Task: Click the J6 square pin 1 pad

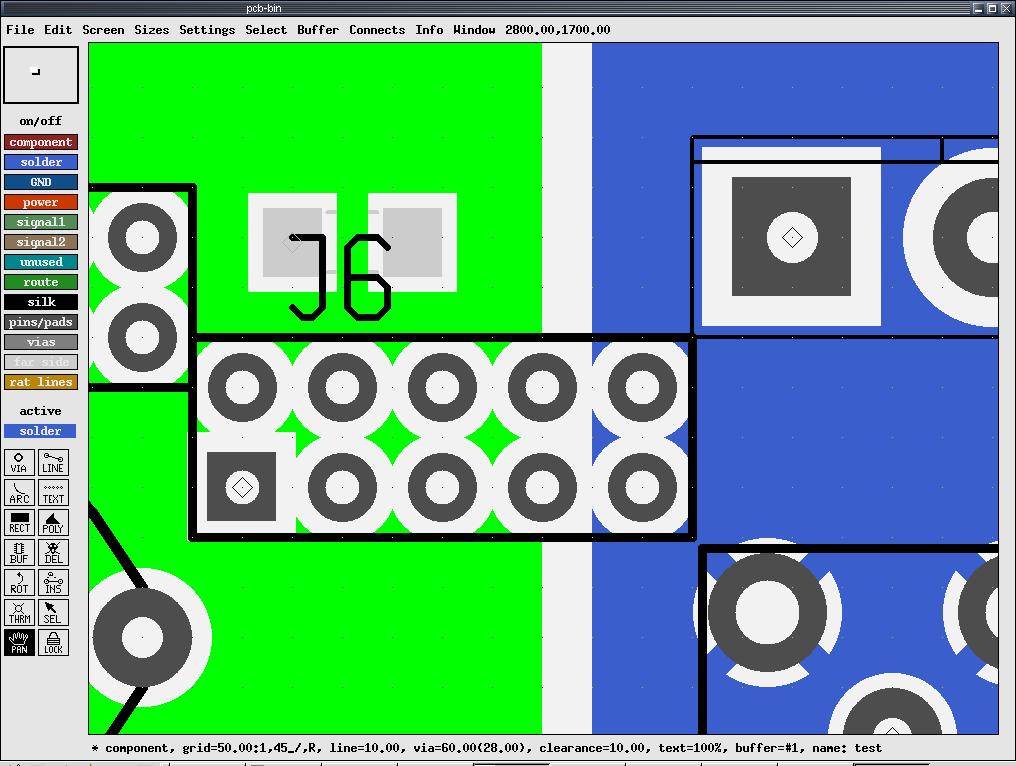Action: tap(242, 487)
